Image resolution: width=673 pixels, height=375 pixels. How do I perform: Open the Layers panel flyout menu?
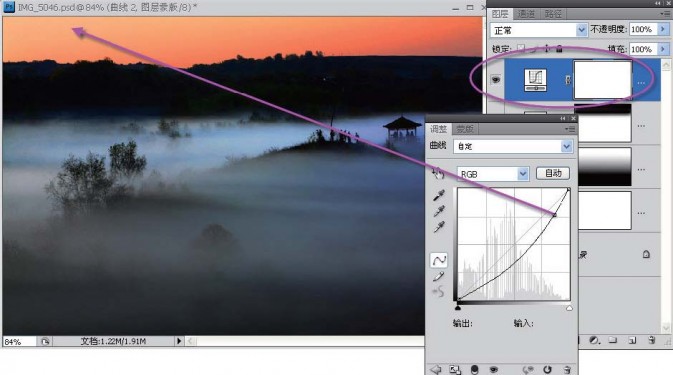tap(665, 14)
